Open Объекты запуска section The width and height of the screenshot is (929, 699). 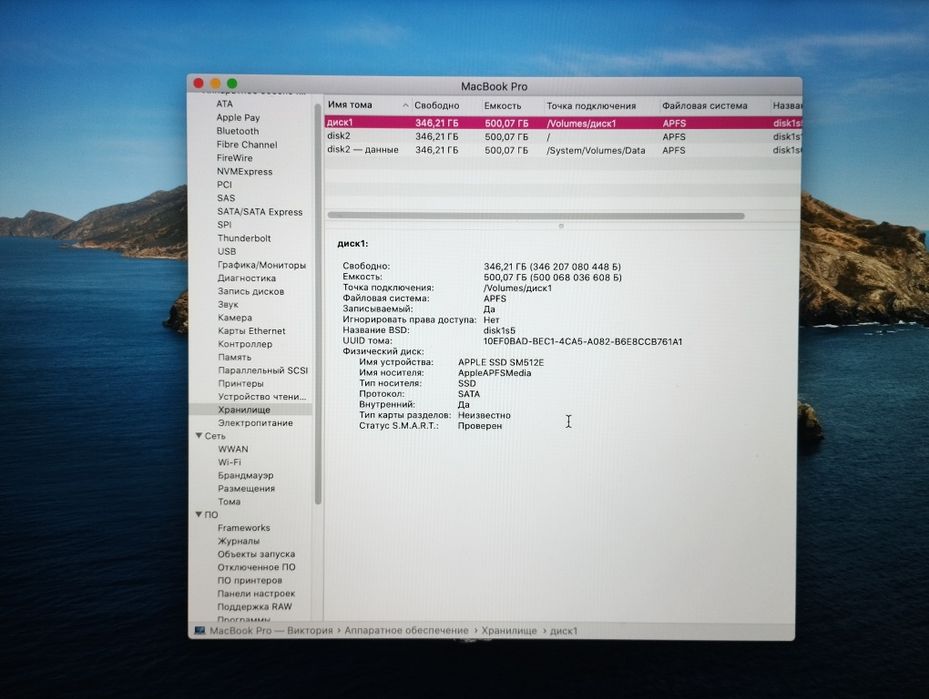pos(256,554)
